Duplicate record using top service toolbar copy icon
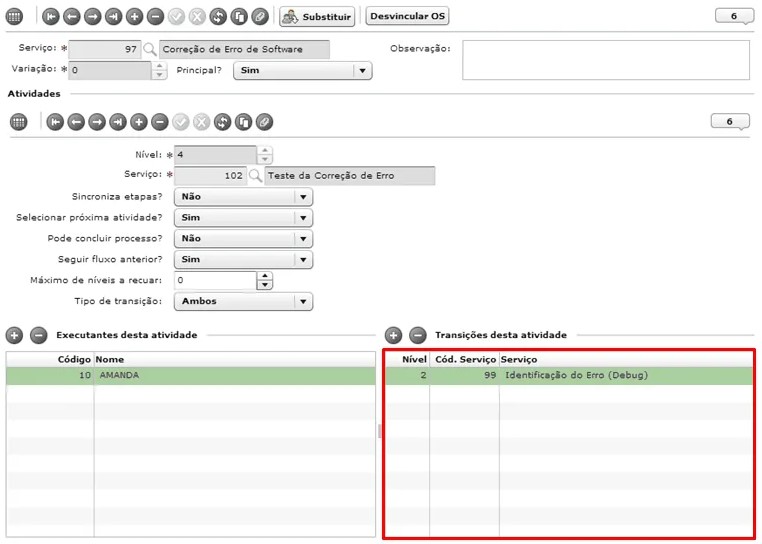The height and width of the screenshot is (544, 762). [239, 17]
